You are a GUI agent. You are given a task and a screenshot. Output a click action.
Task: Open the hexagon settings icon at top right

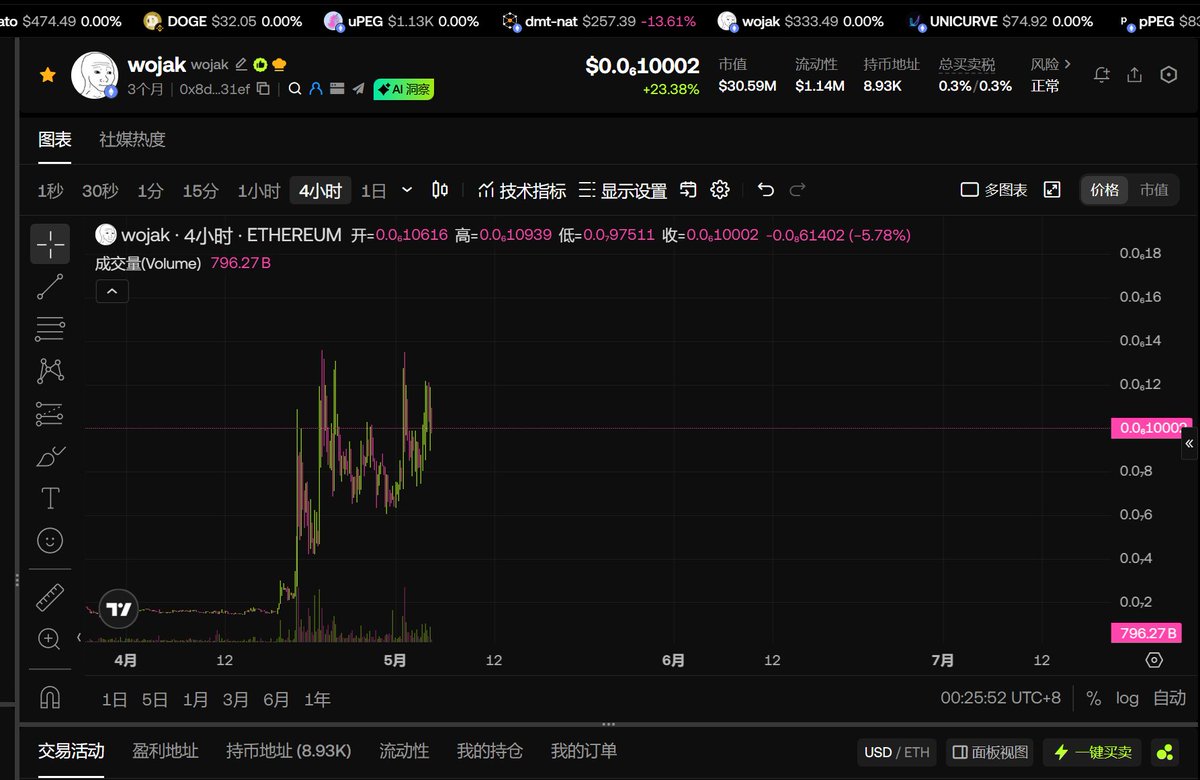pos(1168,75)
